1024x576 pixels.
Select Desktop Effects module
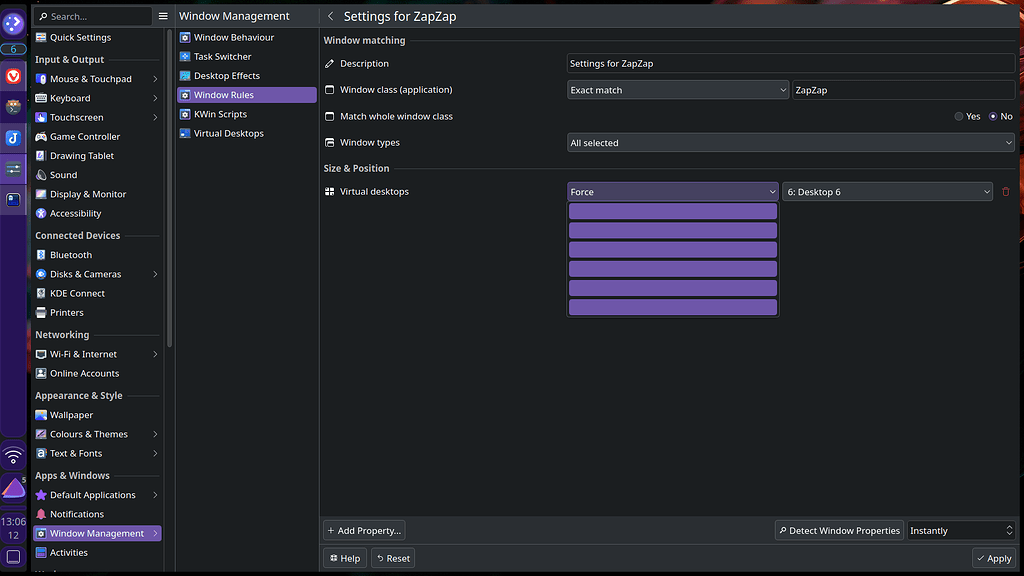[x=247, y=76]
